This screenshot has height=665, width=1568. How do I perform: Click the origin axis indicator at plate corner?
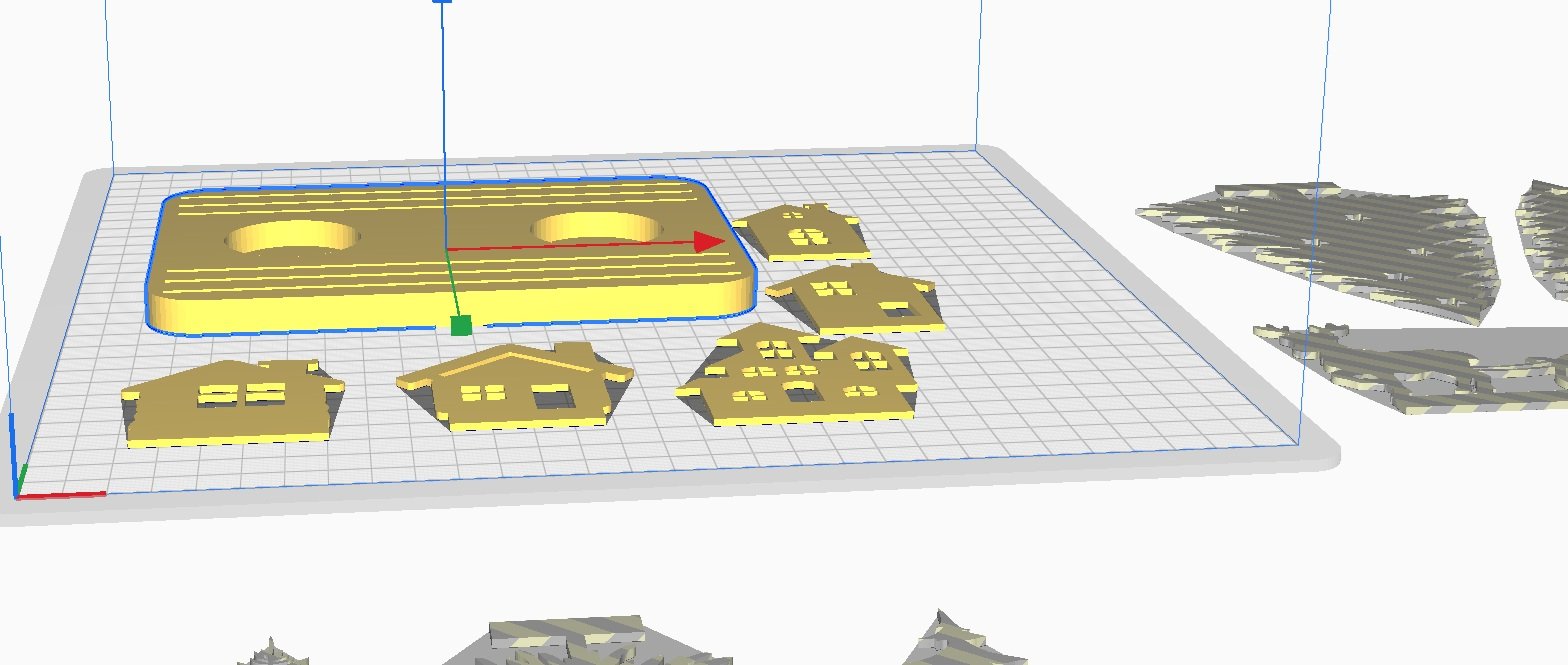(x=20, y=488)
